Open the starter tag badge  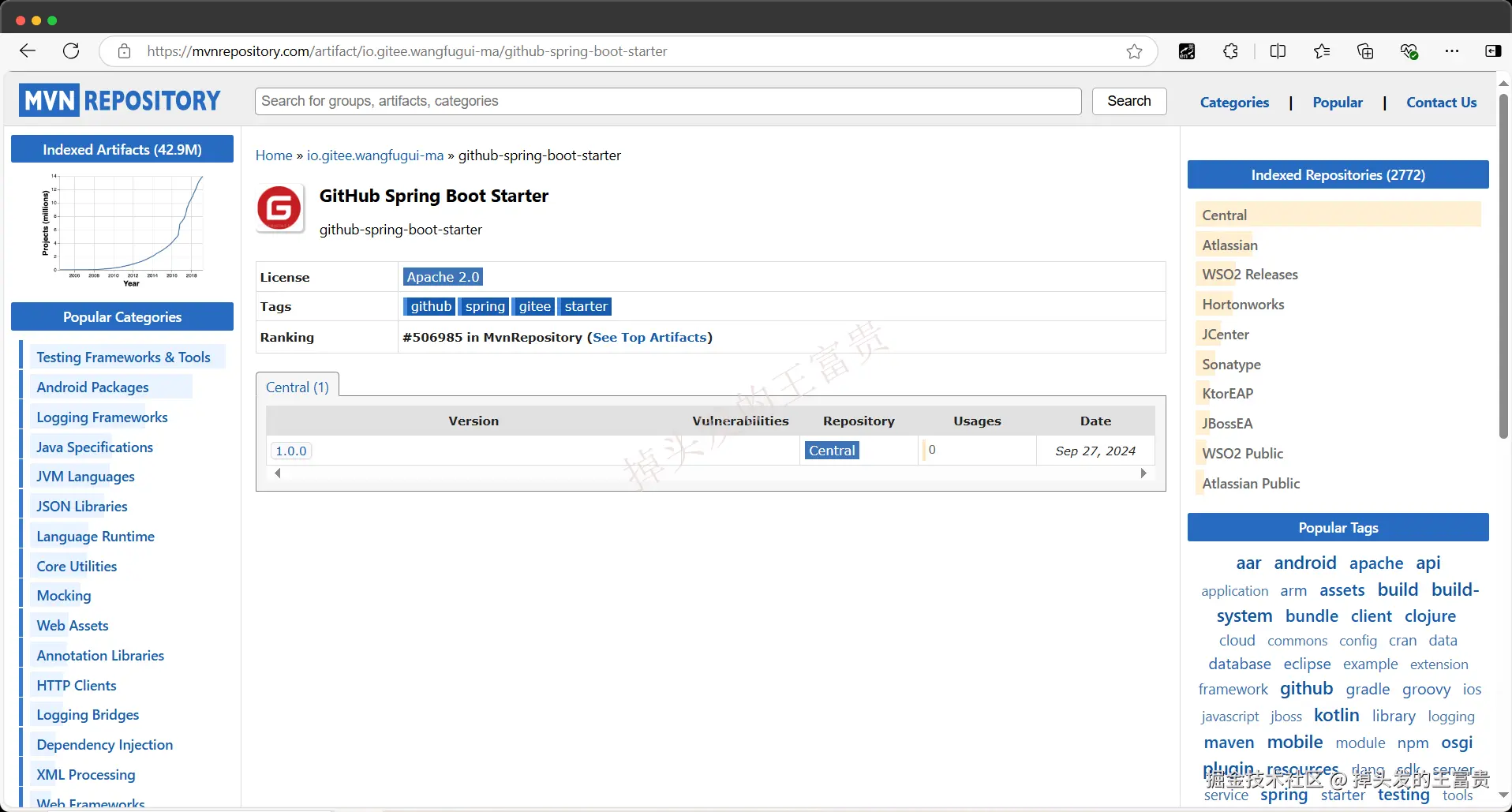click(x=586, y=306)
